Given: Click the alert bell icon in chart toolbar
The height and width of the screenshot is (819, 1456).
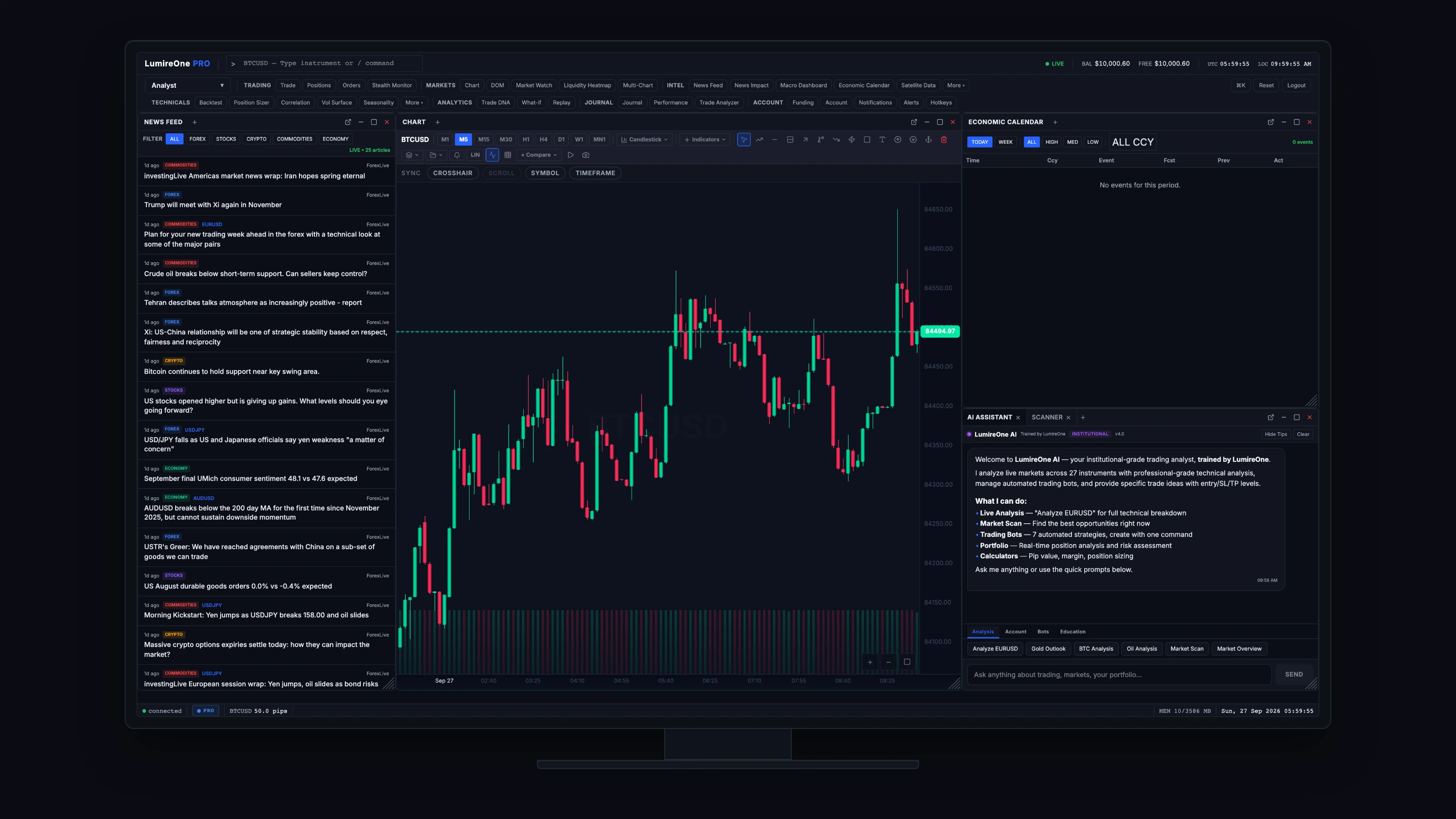Looking at the screenshot, I should pyautogui.click(x=457, y=155).
